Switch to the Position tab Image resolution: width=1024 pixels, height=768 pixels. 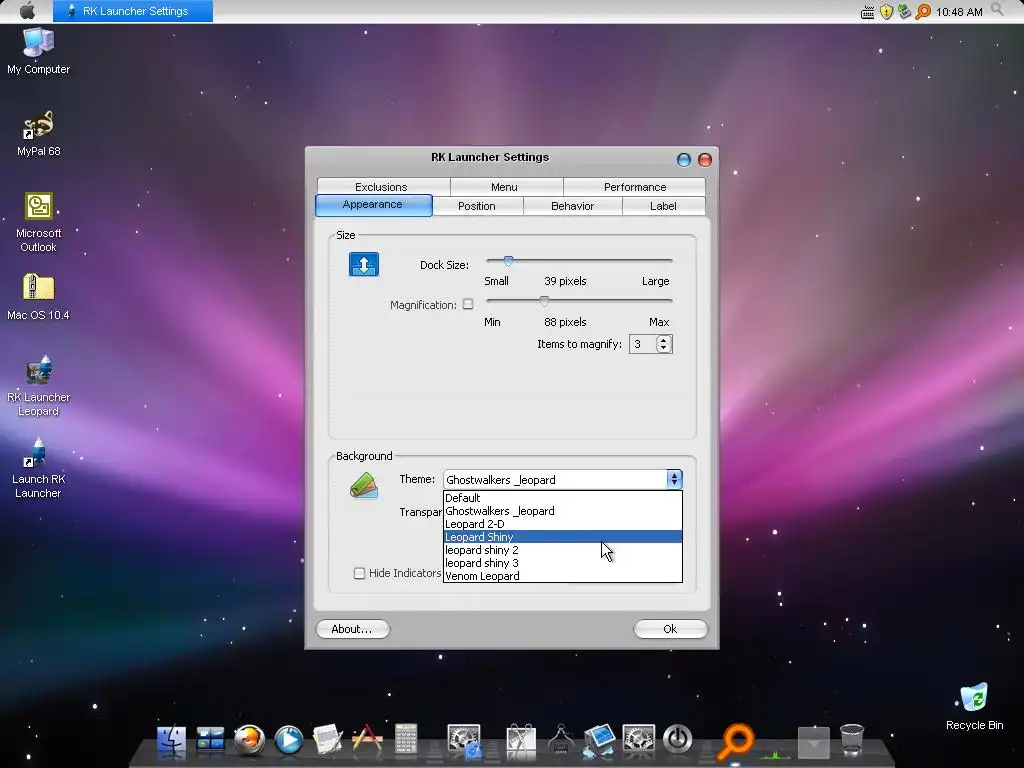477,206
